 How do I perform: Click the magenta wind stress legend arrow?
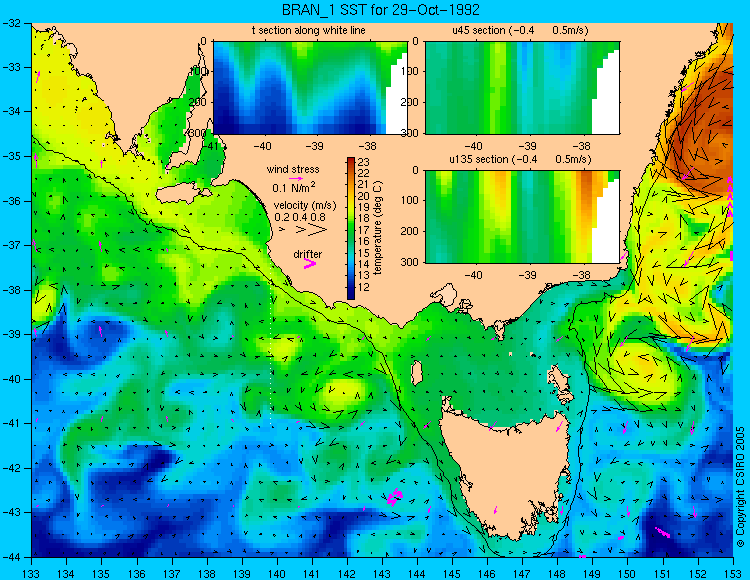point(296,178)
